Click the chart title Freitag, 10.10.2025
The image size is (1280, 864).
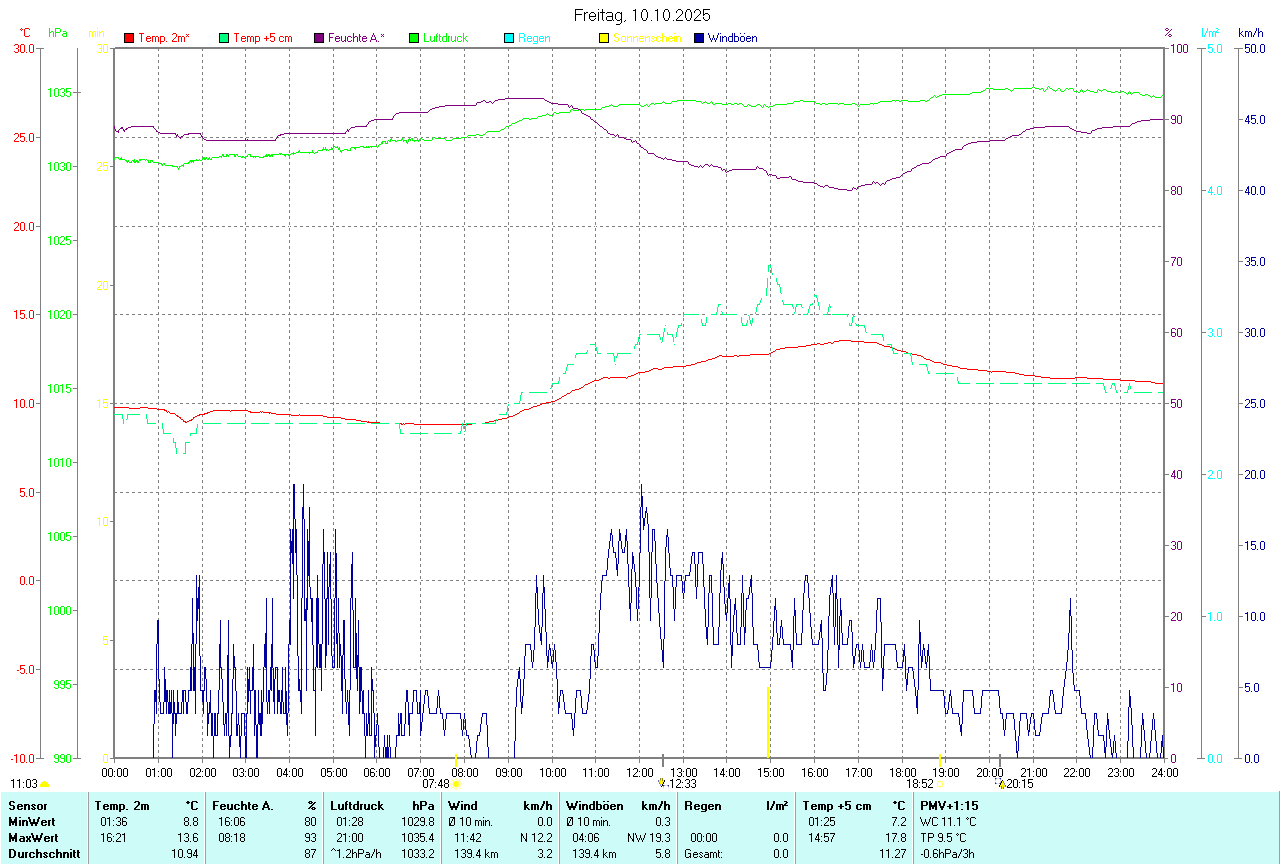point(641,15)
